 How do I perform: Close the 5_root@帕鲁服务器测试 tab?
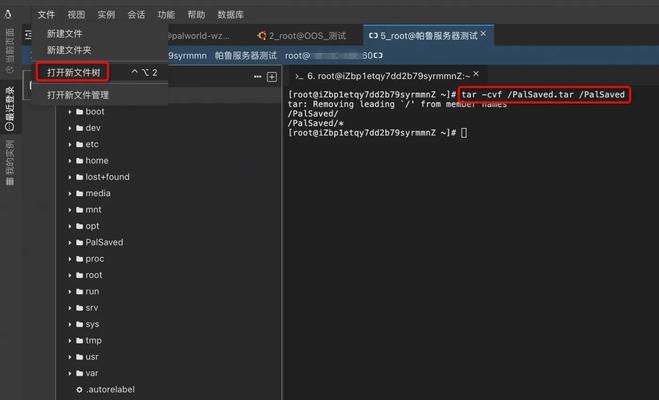point(483,34)
